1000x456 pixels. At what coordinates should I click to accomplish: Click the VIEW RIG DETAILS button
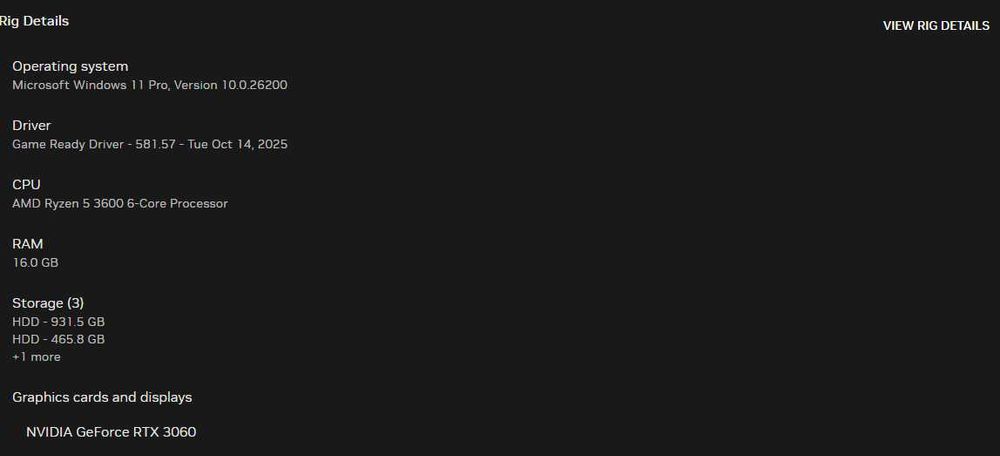coord(935,26)
